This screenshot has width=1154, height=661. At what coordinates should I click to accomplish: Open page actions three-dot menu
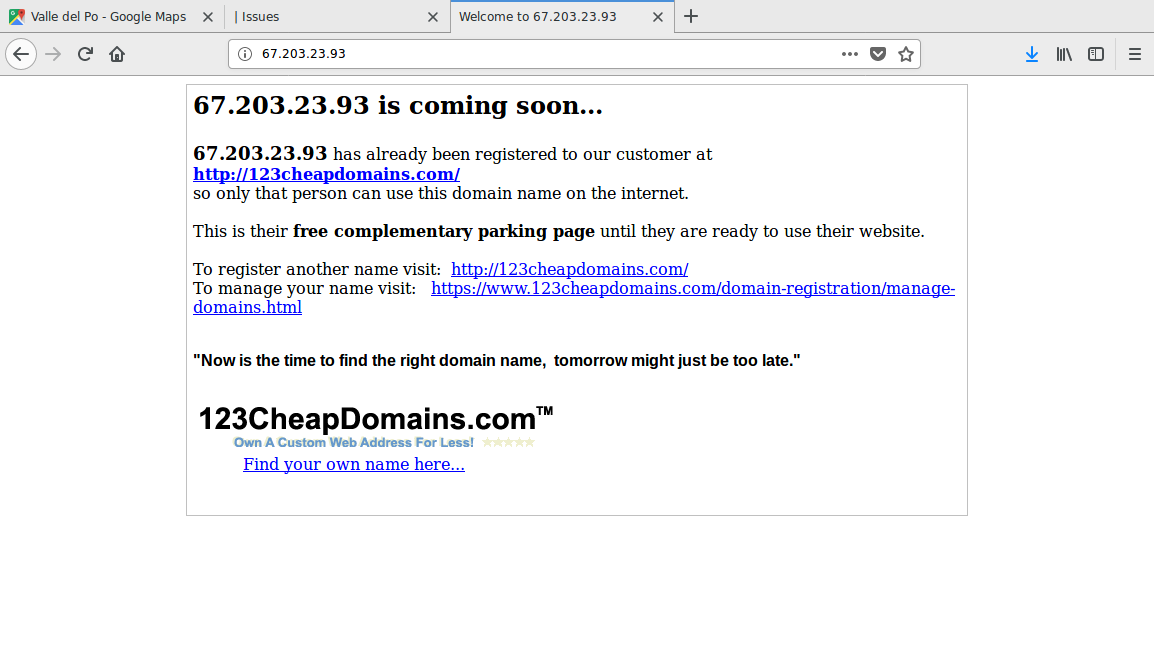(850, 54)
